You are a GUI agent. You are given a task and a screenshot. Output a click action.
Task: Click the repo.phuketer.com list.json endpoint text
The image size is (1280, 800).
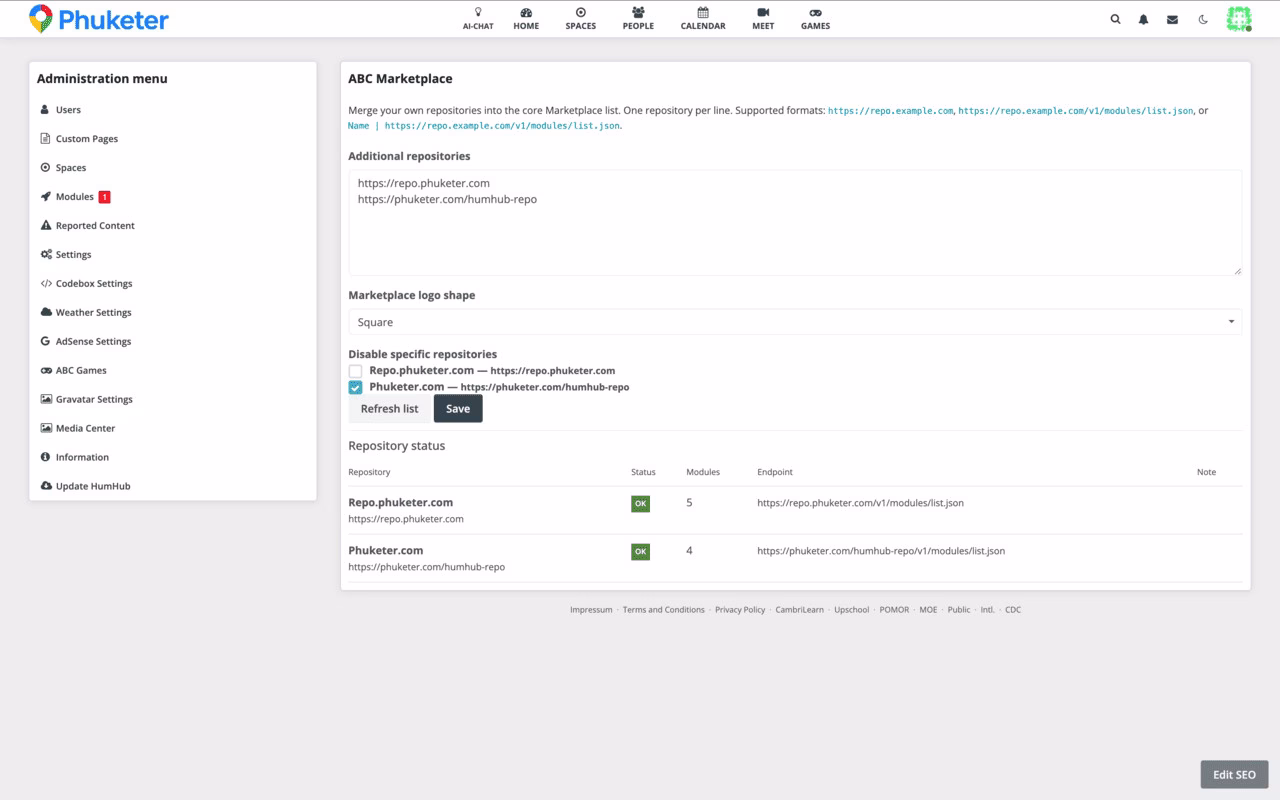click(x=861, y=503)
